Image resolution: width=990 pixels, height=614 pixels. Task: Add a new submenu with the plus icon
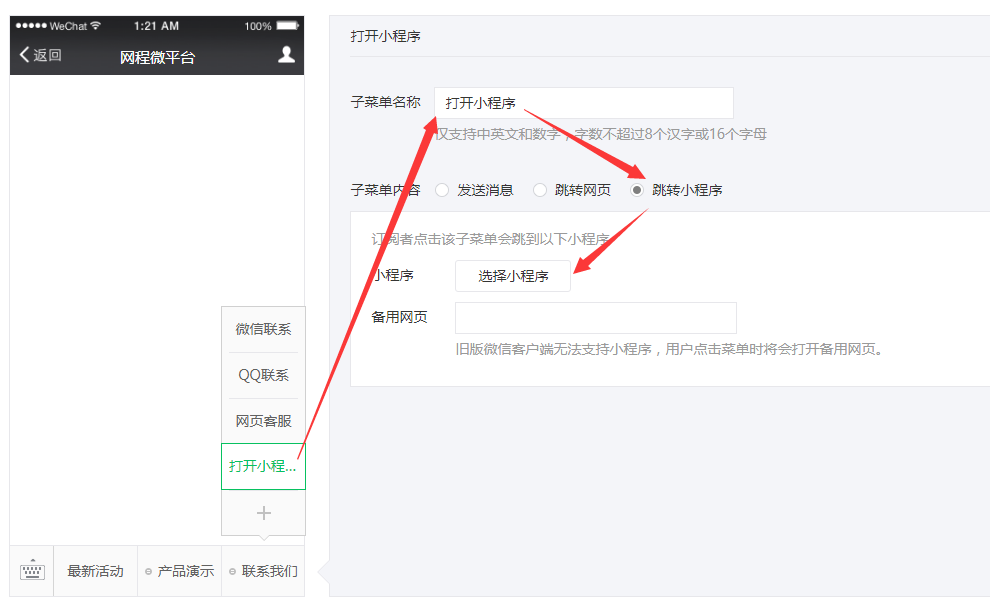tap(263, 513)
